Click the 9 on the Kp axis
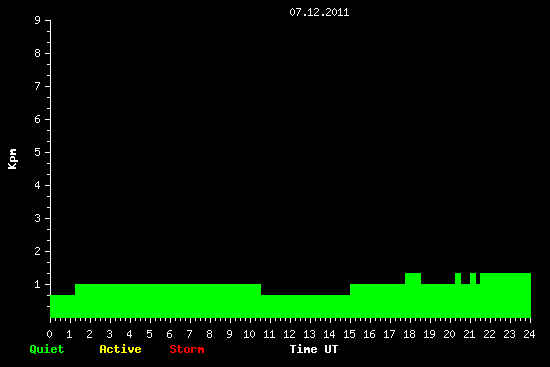The image size is (550, 367). click(38, 20)
